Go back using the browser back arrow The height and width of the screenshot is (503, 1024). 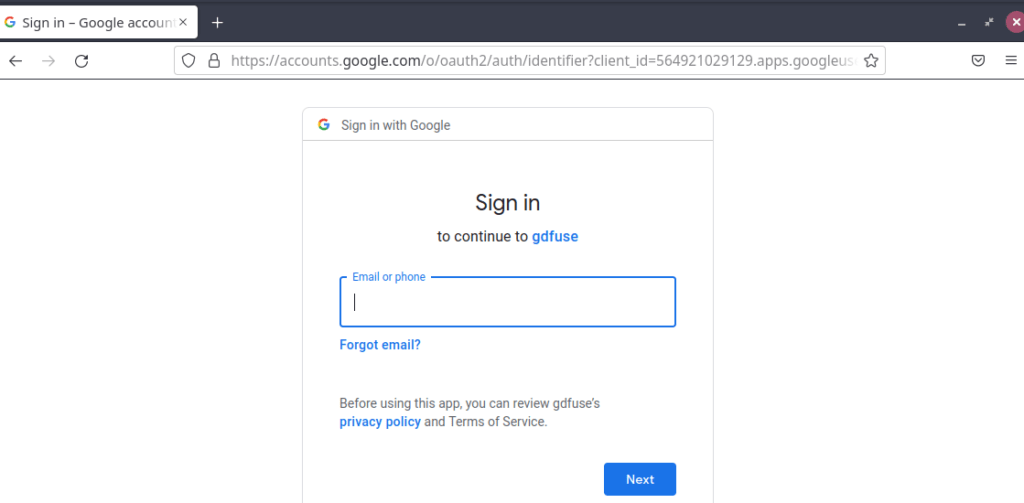(15, 61)
